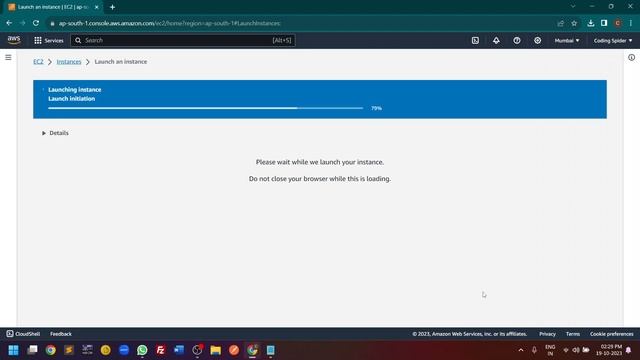This screenshot has width=640, height=360.
Task: Open the info panel icon on right
Action: tap(631, 58)
